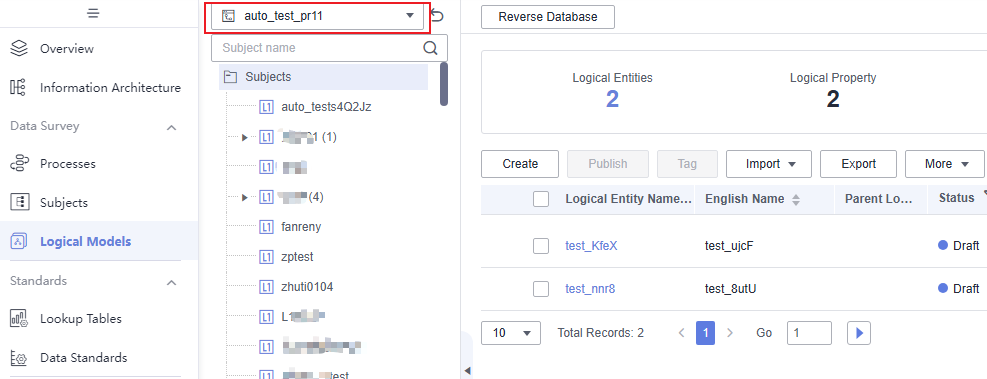Click the Parent Lo... column header
987x379 pixels.
pyautogui.click(x=879, y=199)
